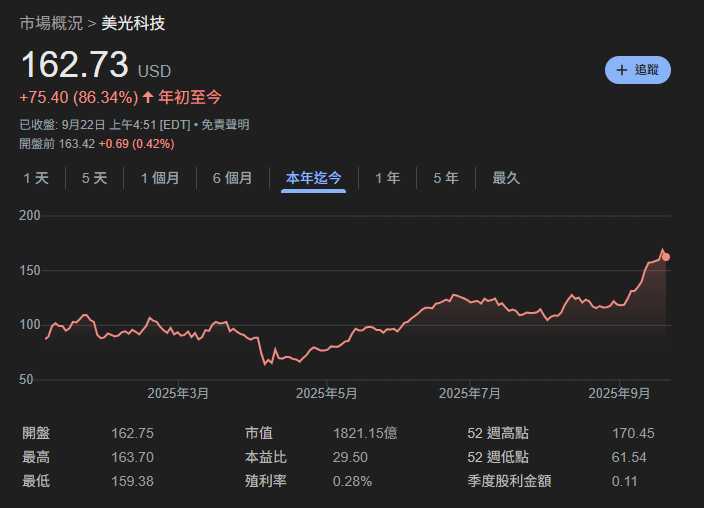Click the 150 y-axis label

click(30, 270)
